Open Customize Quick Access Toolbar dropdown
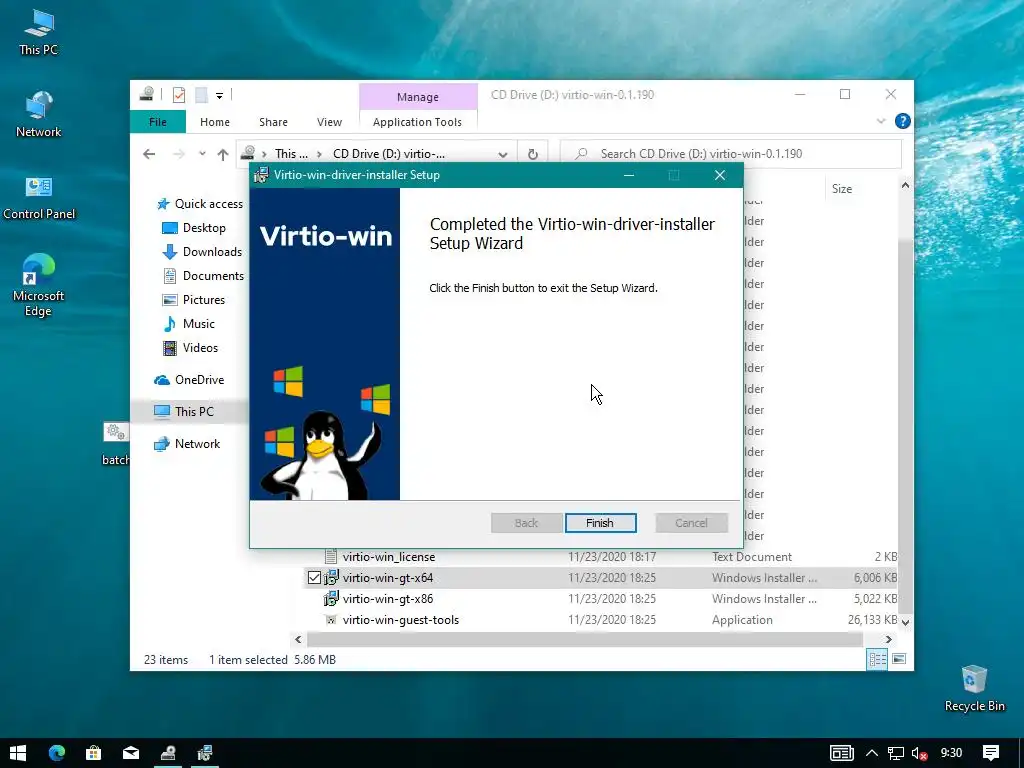Screen dimensions: 1024x768 pos(219,95)
